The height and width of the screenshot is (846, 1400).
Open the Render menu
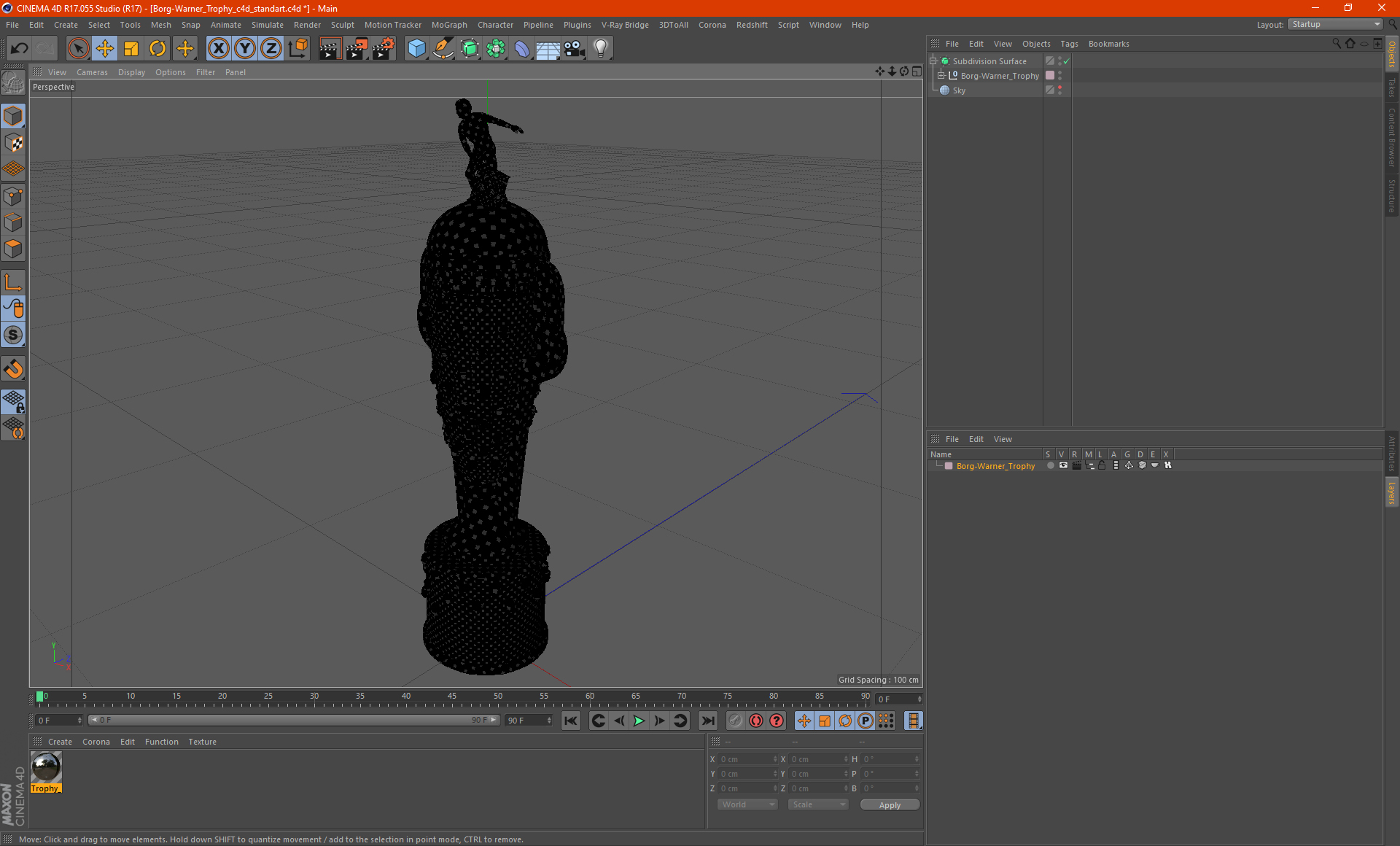pos(307,25)
